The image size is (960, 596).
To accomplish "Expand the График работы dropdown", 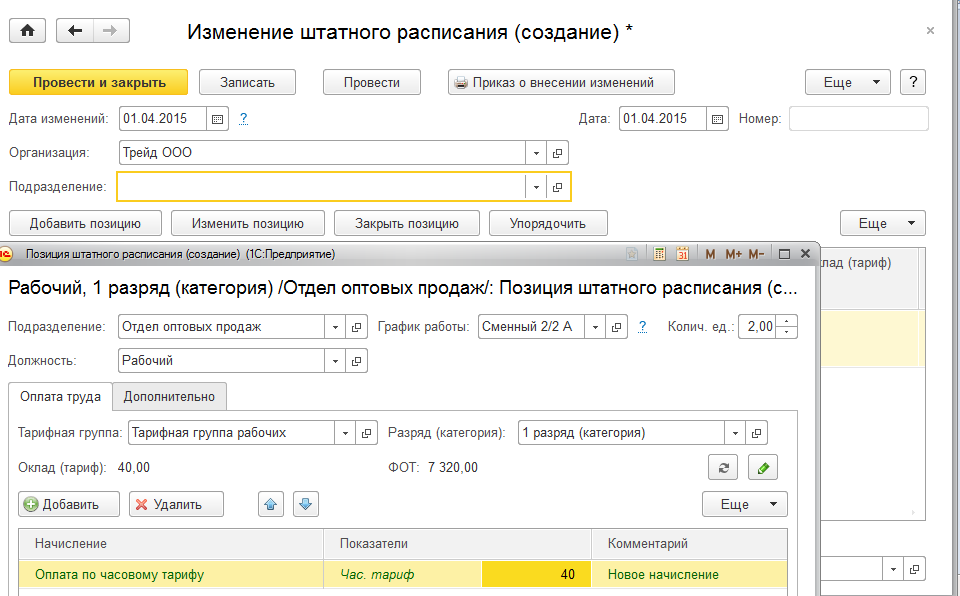I will (x=595, y=327).
